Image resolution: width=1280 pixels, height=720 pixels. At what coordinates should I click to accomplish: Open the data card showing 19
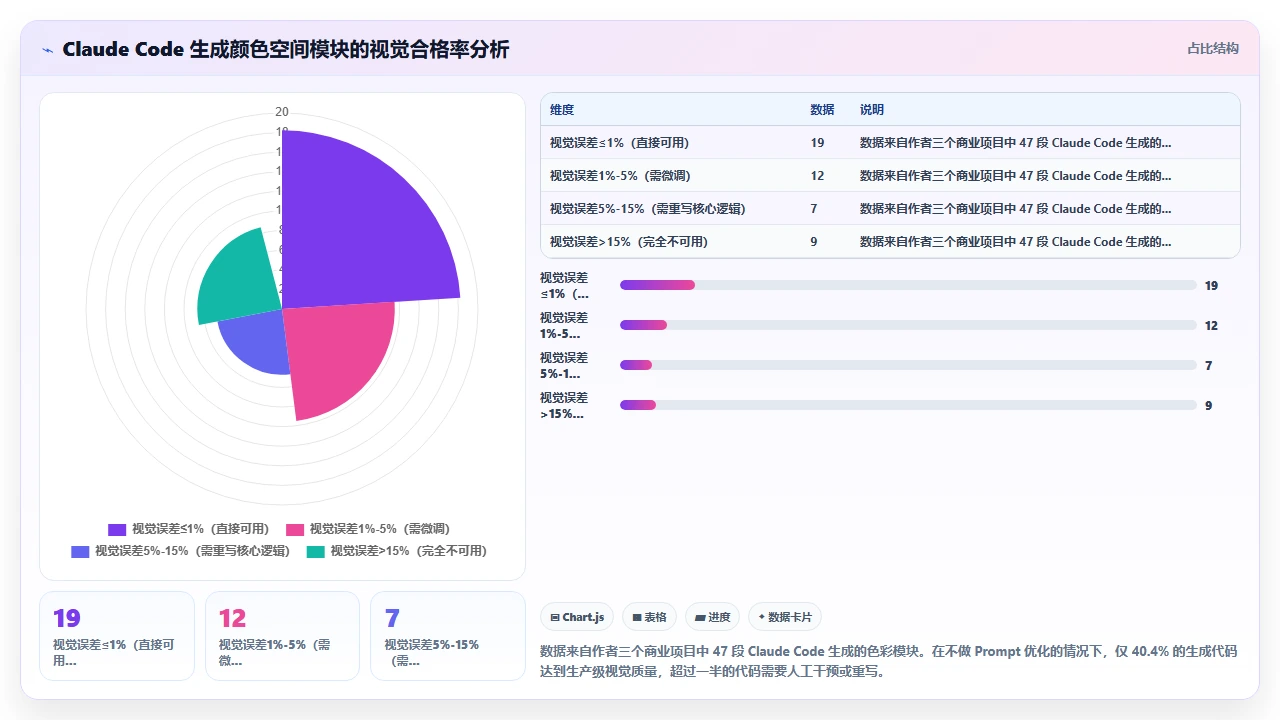pos(117,636)
